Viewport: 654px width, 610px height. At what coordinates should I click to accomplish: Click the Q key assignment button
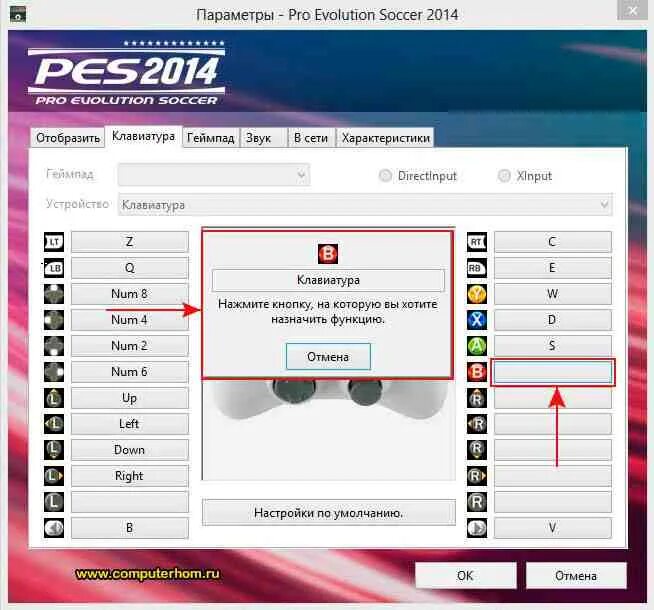[x=130, y=268]
